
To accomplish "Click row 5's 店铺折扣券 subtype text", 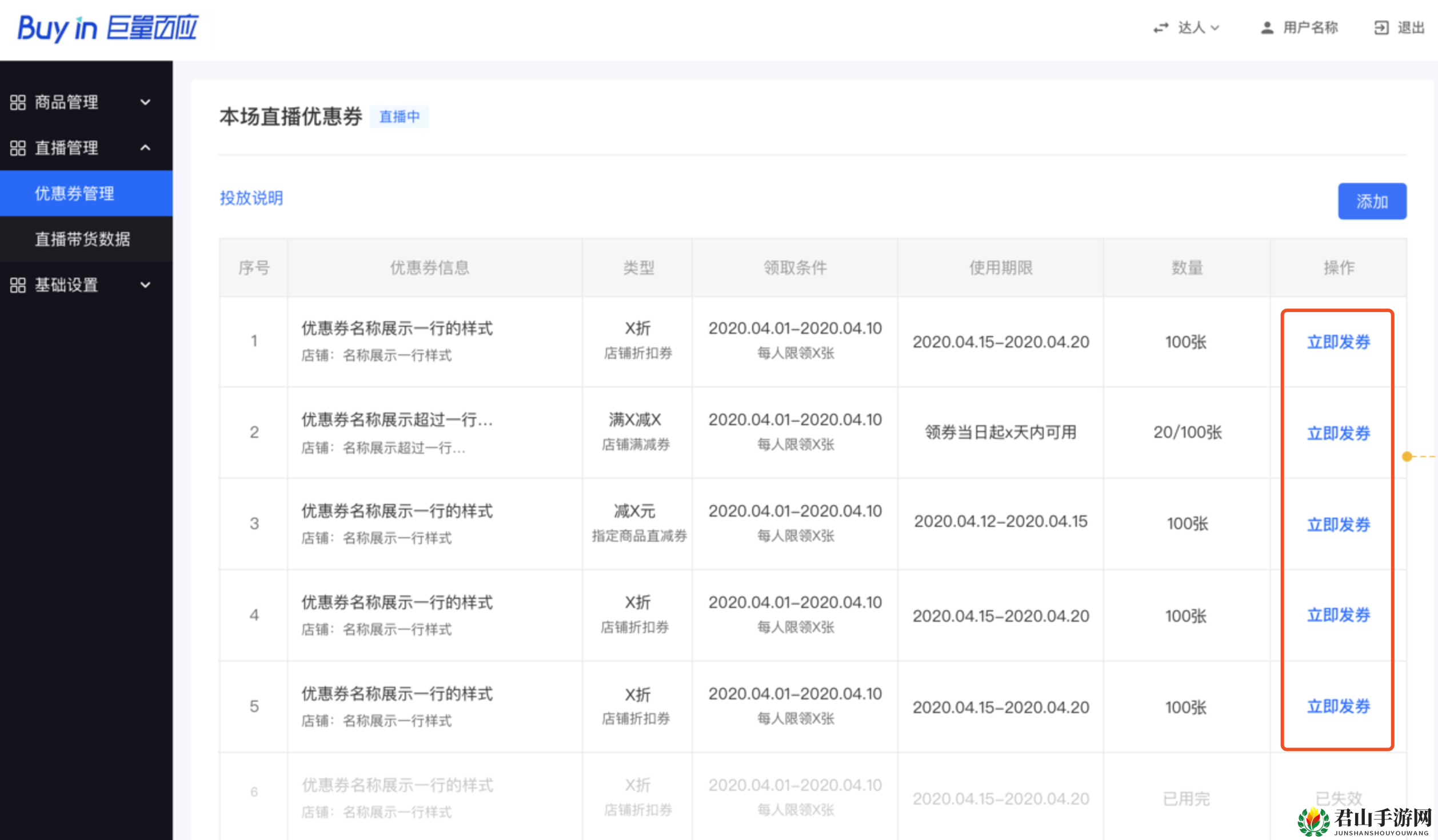I will 636,718.
